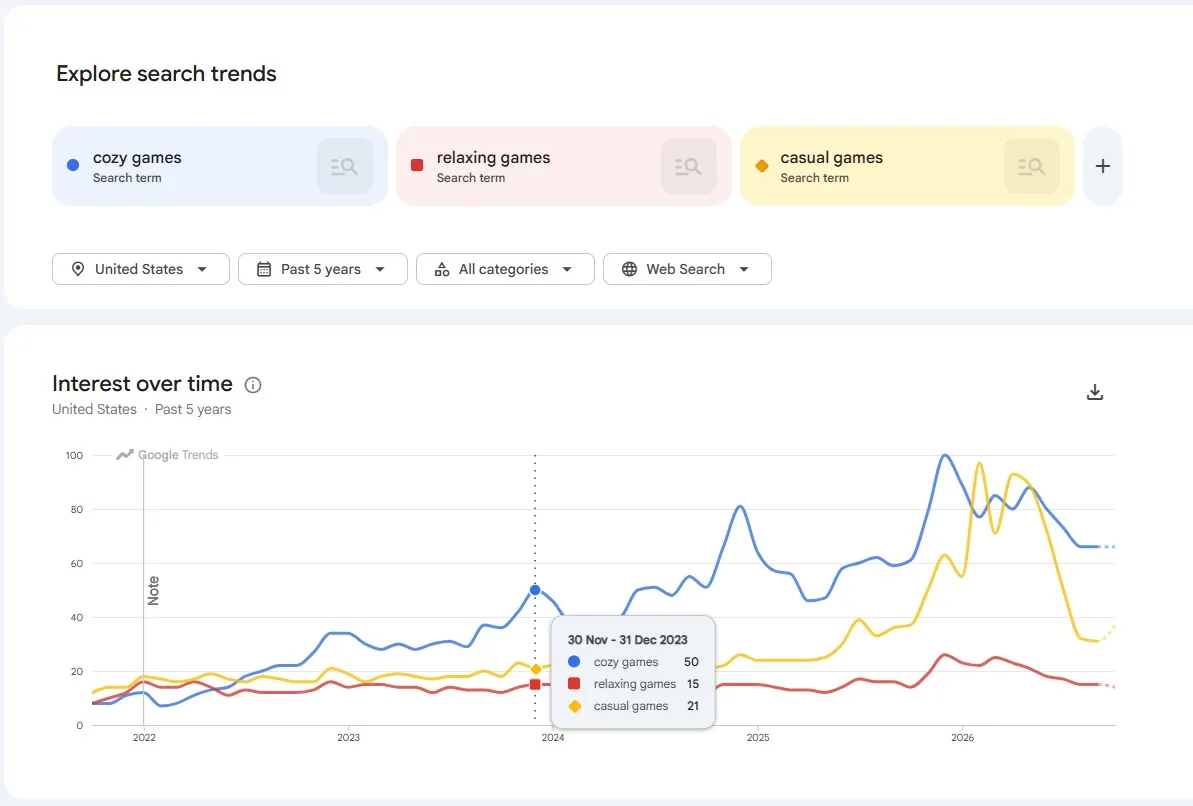Image resolution: width=1193 pixels, height=806 pixels.
Task: Click the red relaxing games chart point
Action: point(535,685)
